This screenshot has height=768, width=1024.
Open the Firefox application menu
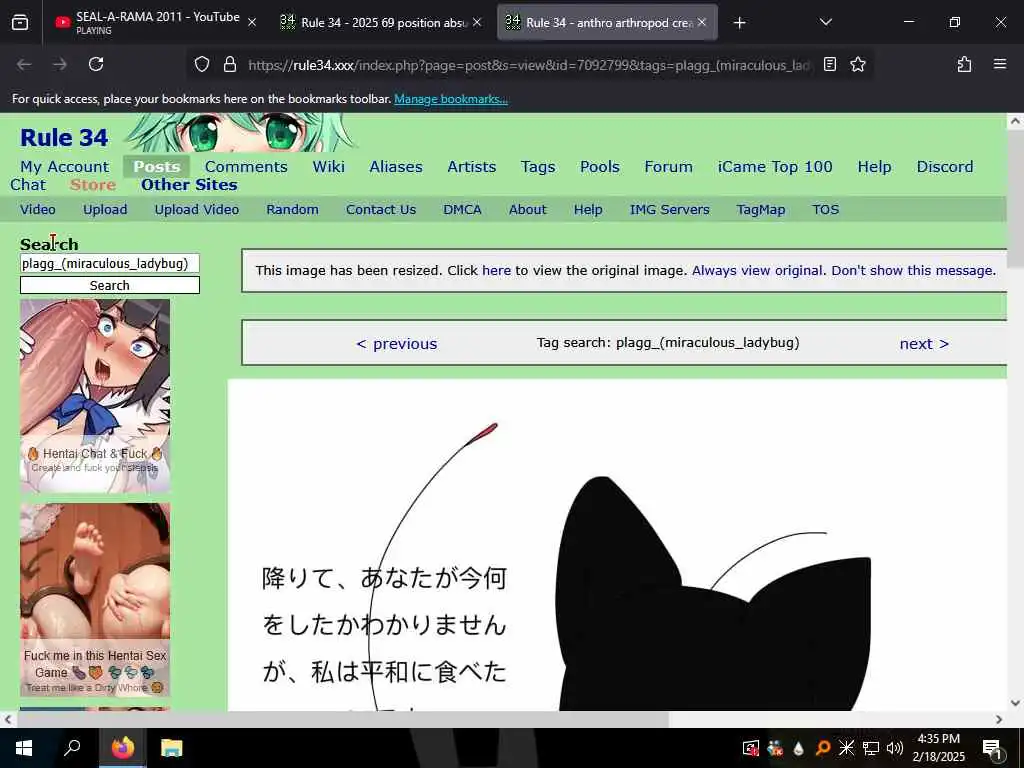[x=999, y=64]
